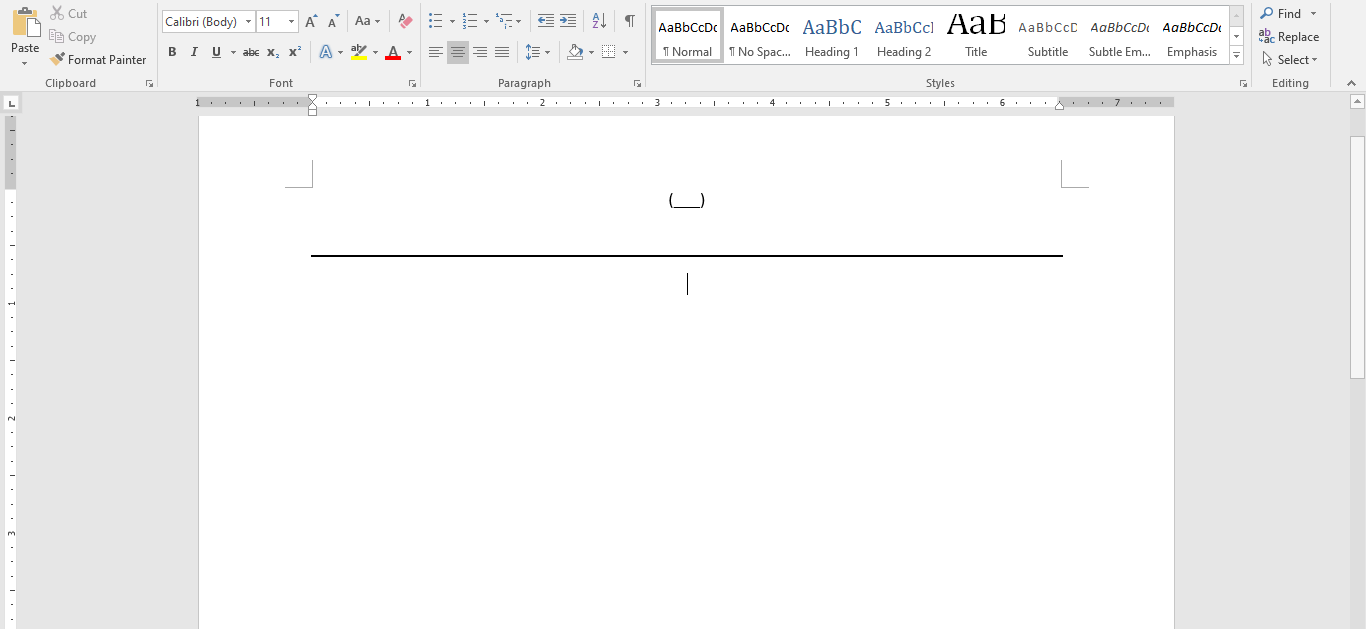
Task: Increase font size with Grow Font
Action: (x=311, y=21)
